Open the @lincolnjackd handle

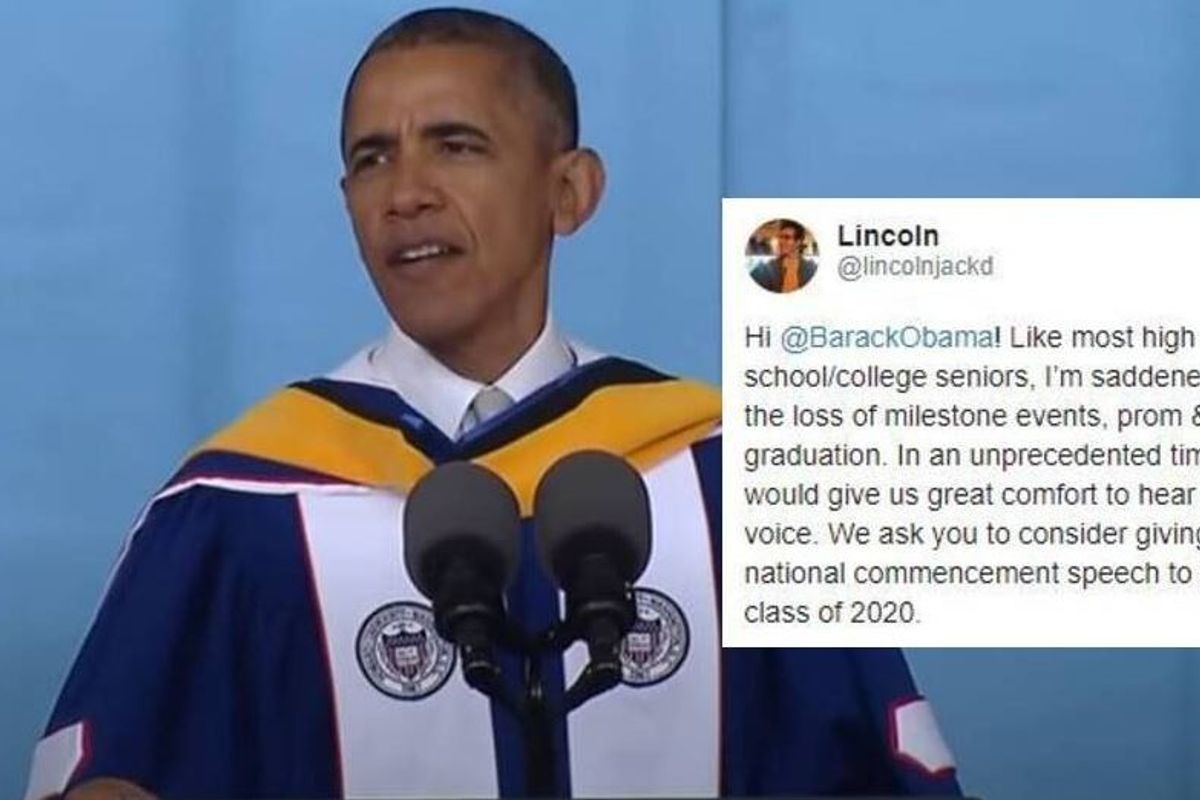point(915,268)
